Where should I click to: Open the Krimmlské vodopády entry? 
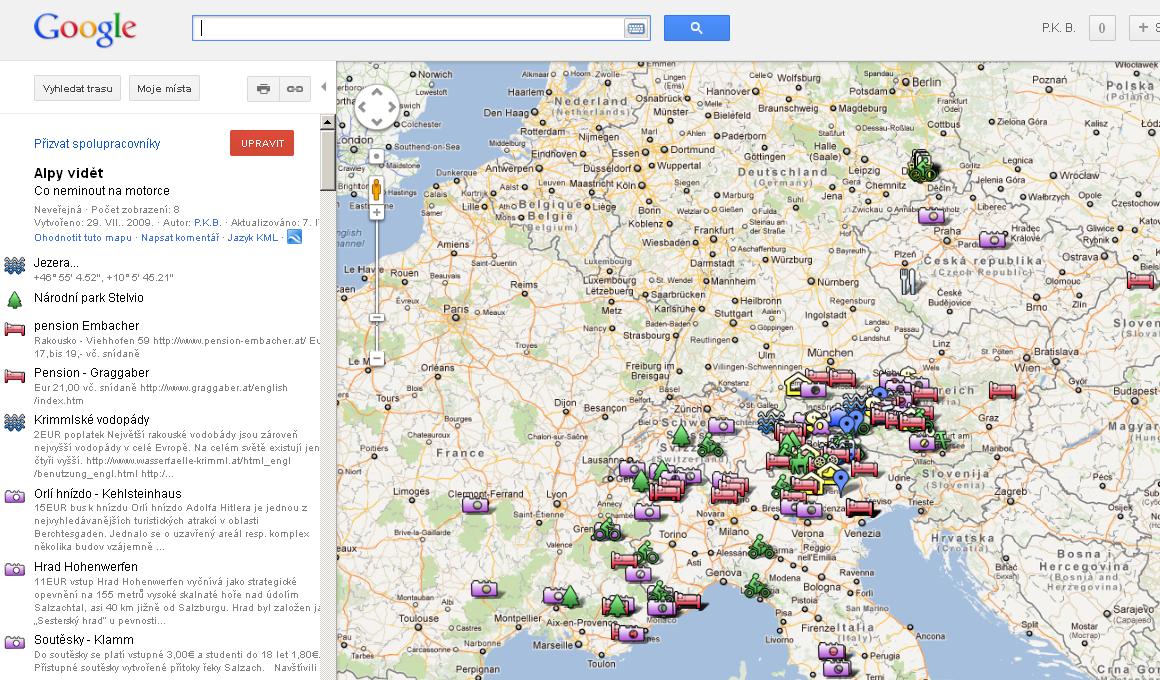pyautogui.click(x=92, y=420)
